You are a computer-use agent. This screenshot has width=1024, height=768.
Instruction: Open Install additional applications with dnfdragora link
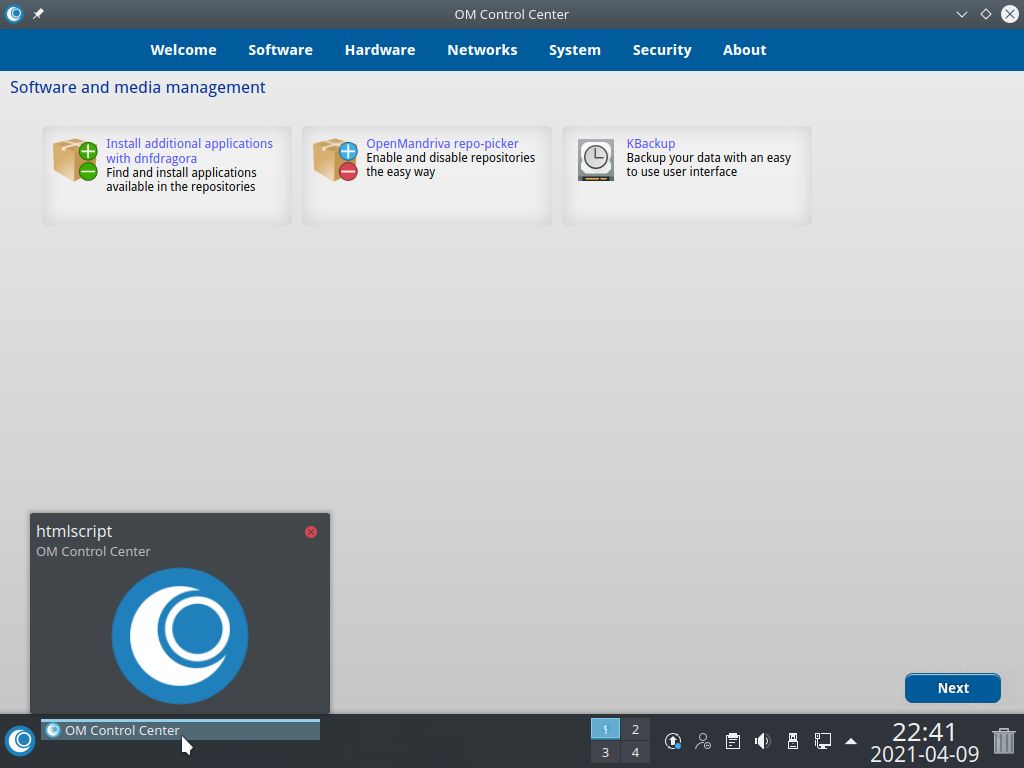pos(189,151)
